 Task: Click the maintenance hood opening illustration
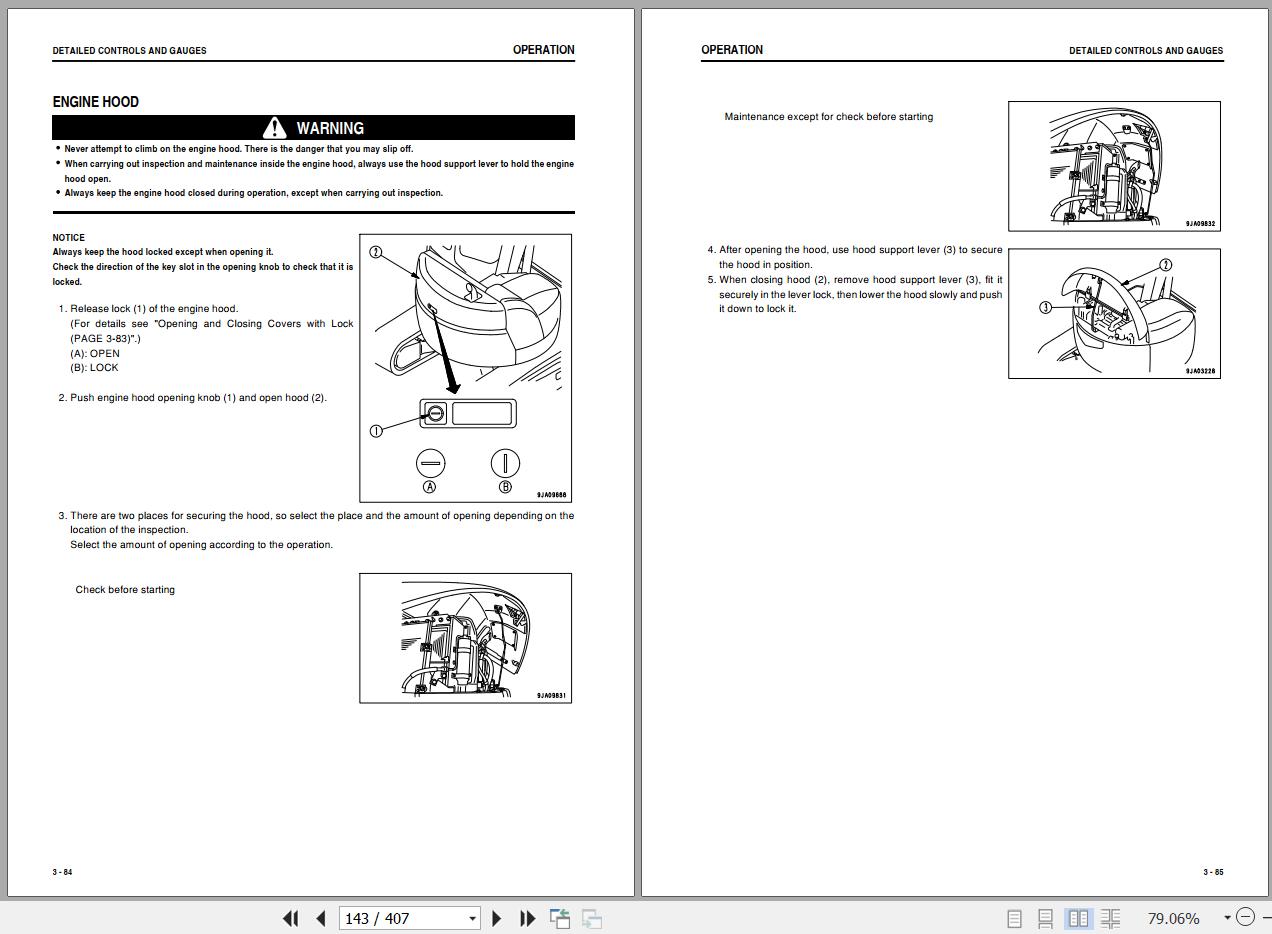(1114, 166)
